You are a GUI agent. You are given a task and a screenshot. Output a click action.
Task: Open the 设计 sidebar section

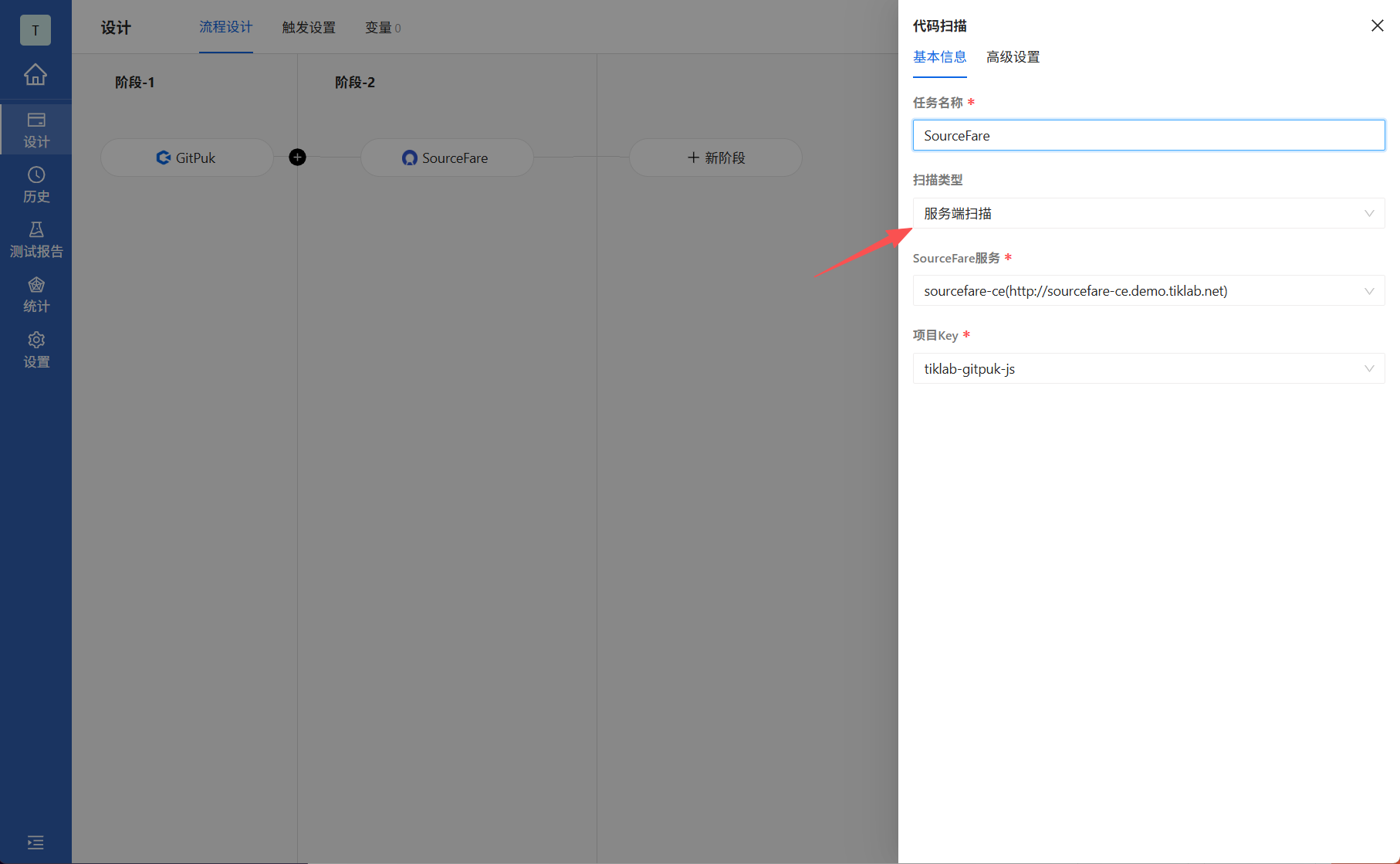(x=36, y=130)
